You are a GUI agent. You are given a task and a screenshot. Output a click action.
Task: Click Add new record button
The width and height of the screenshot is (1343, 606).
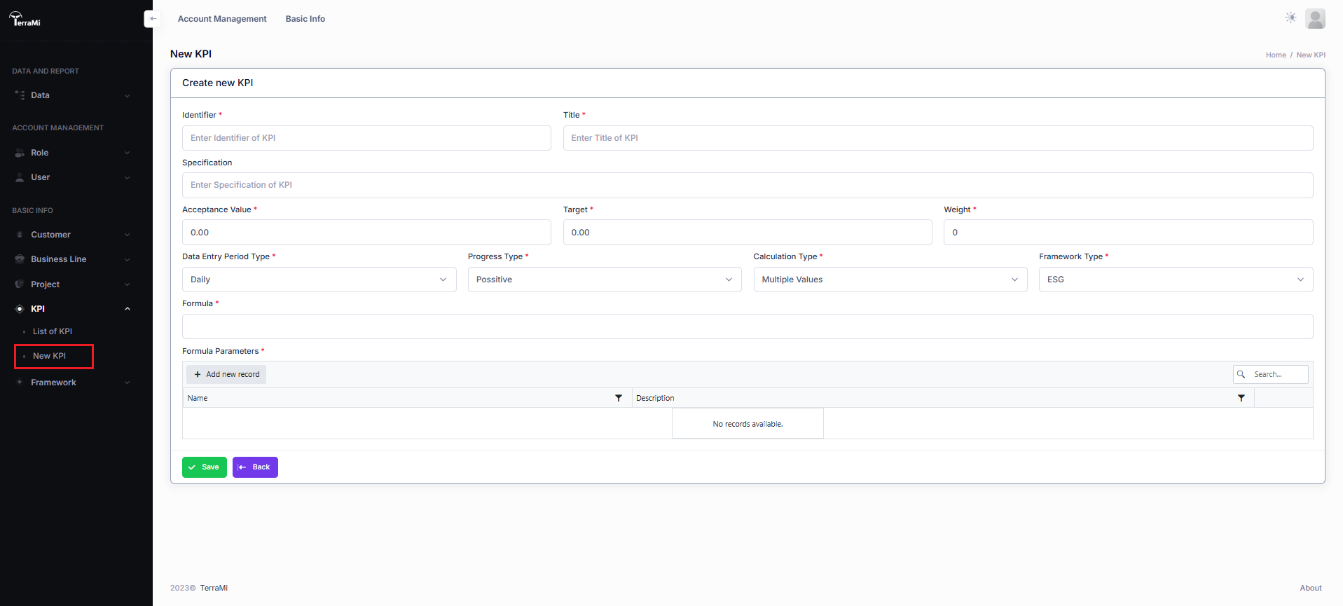pyautogui.click(x=226, y=374)
